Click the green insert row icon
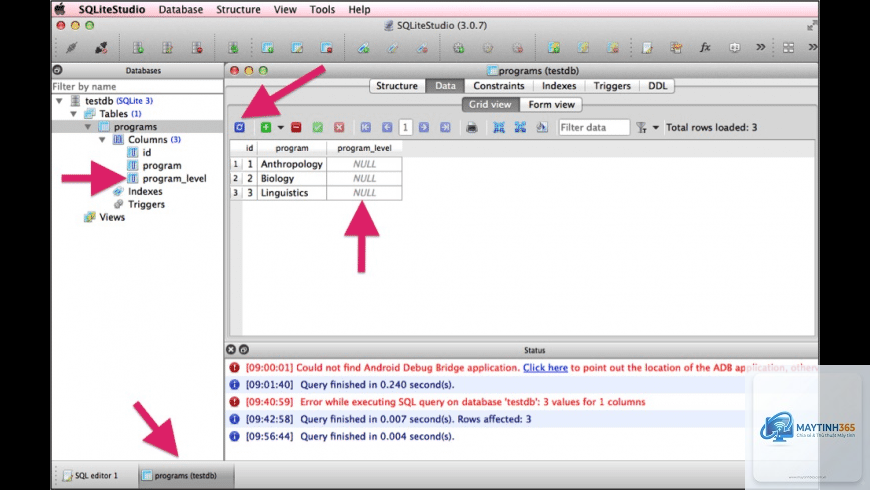870x490 pixels. click(266, 127)
